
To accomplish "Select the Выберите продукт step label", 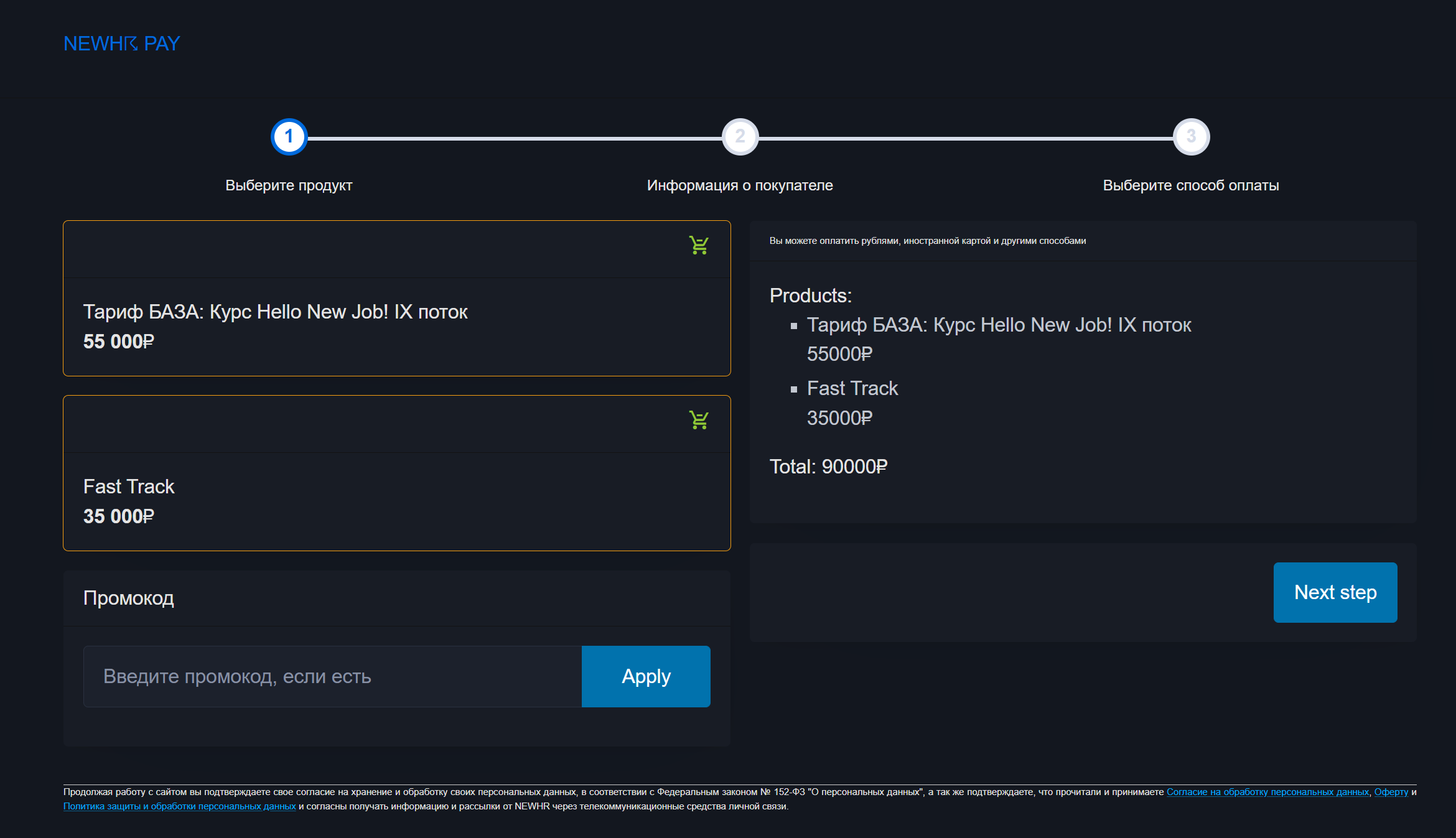I will tap(289, 185).
